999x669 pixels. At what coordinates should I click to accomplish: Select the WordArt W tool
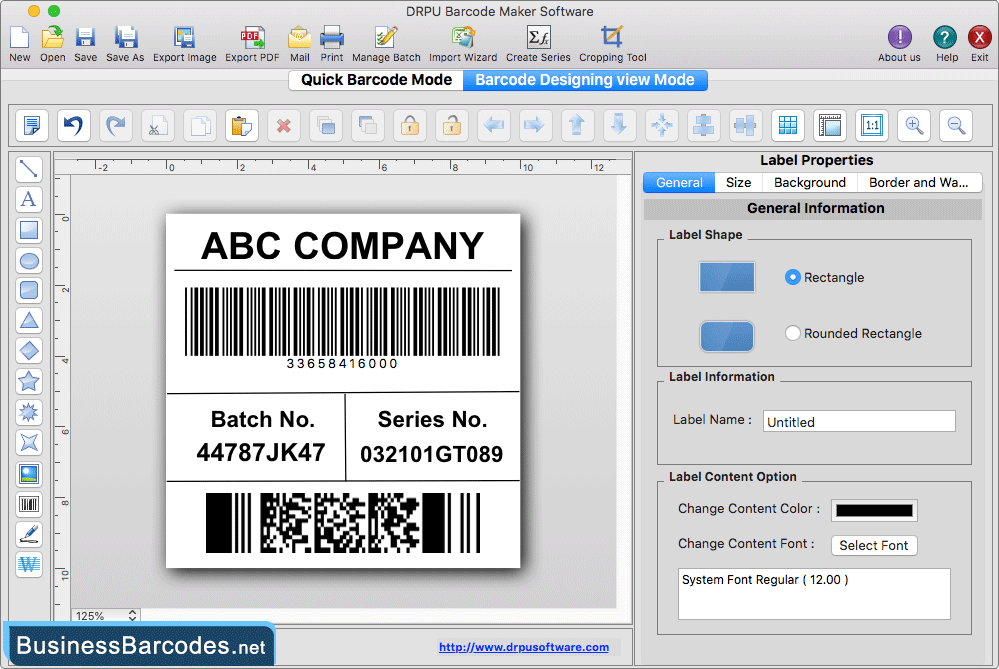click(29, 565)
